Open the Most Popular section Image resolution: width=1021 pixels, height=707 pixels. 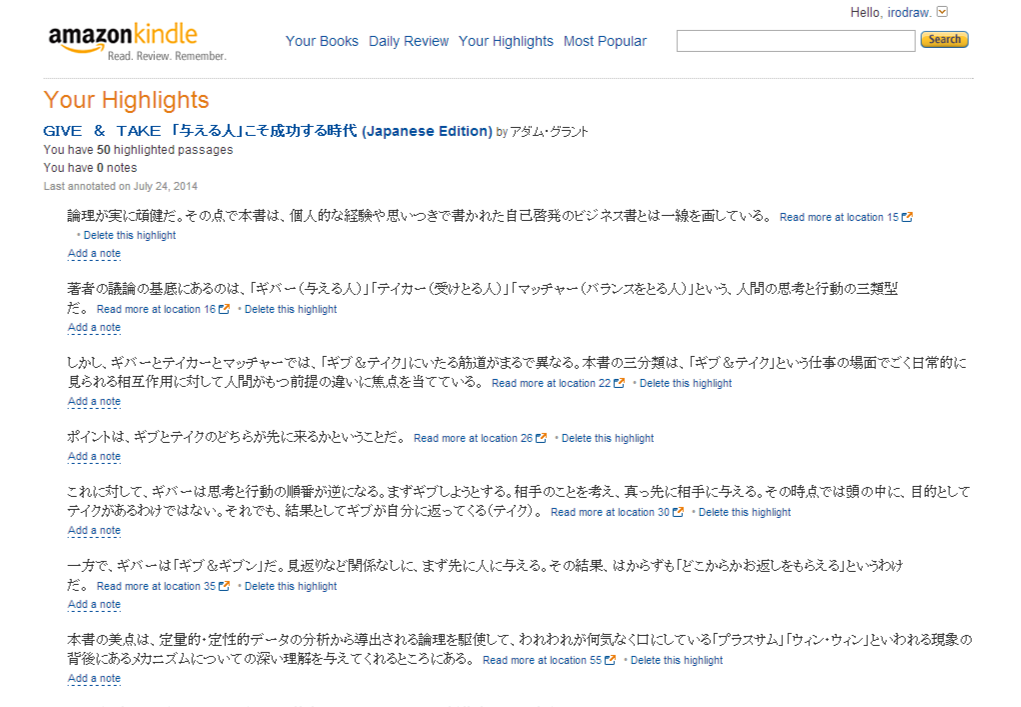pos(604,41)
